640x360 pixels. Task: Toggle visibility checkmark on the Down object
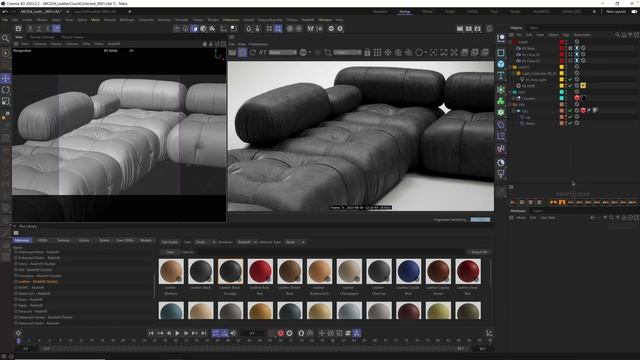point(570,123)
